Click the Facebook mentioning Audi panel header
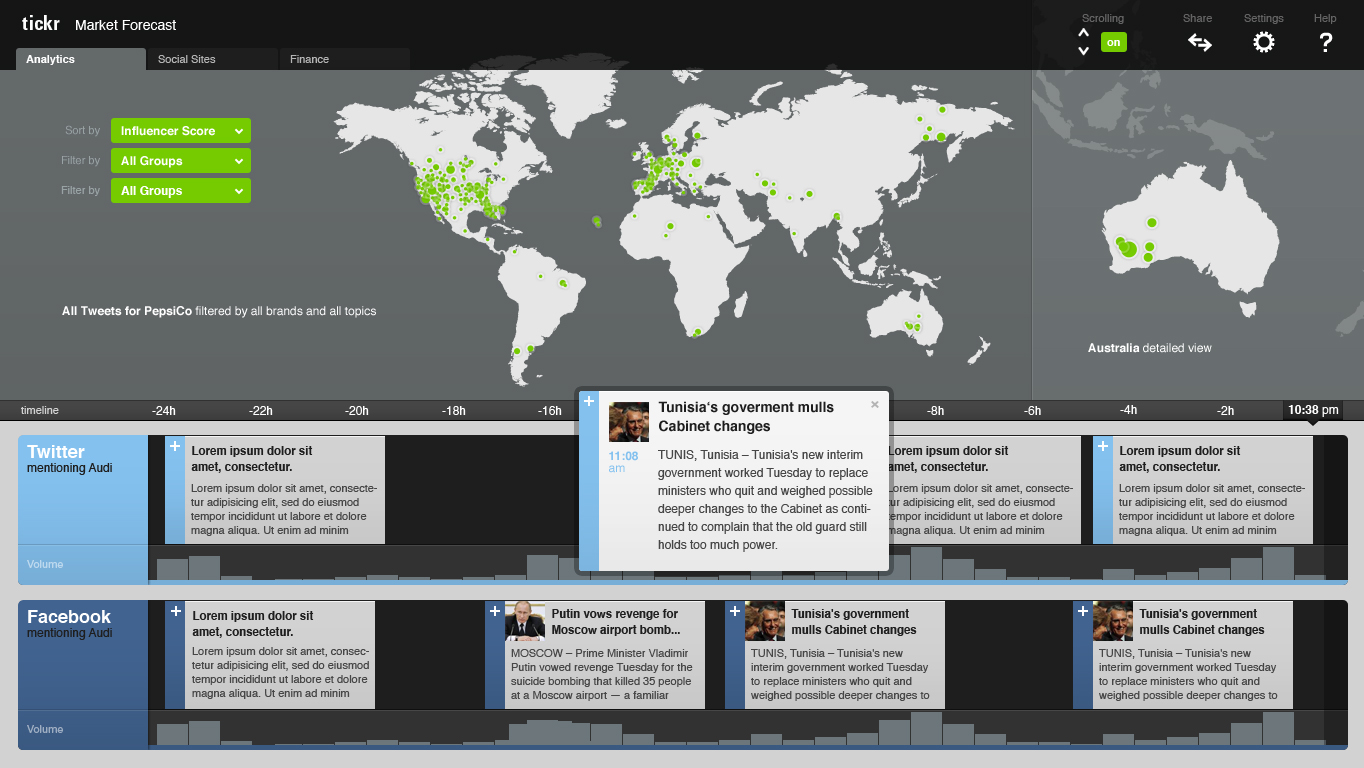Image resolution: width=1364 pixels, height=768 pixels. point(83,655)
